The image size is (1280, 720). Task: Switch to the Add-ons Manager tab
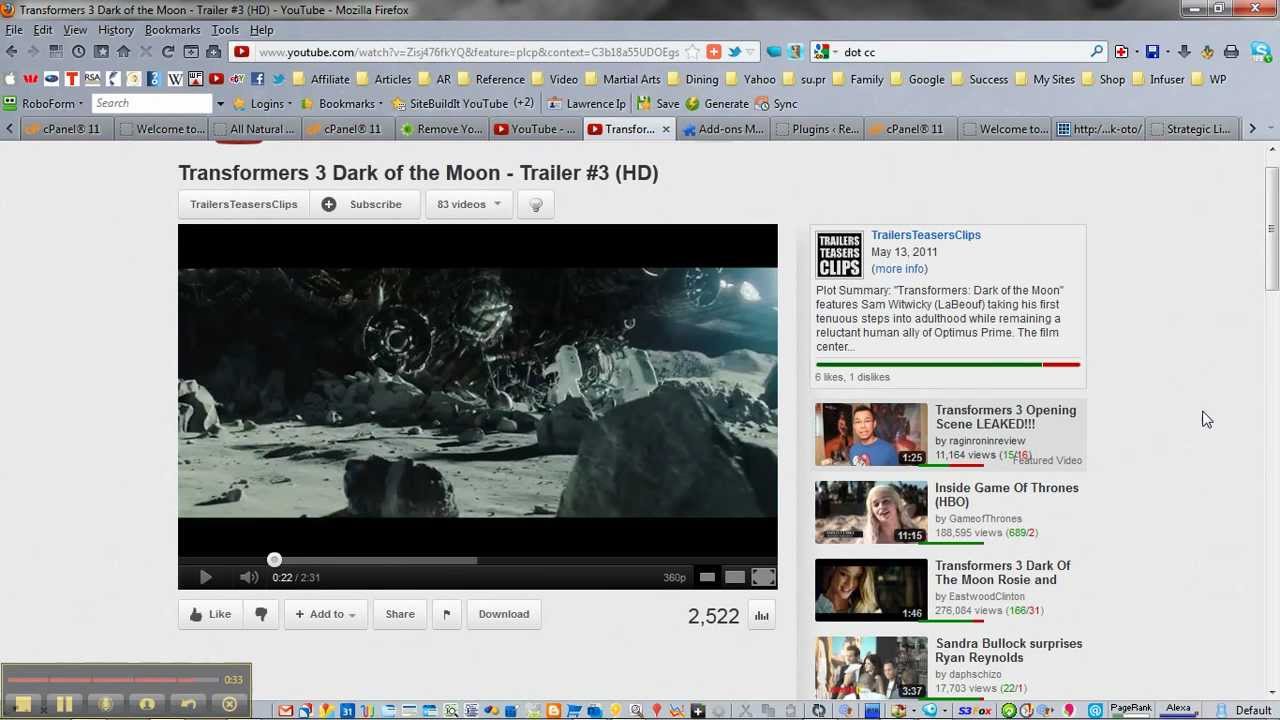(721, 129)
